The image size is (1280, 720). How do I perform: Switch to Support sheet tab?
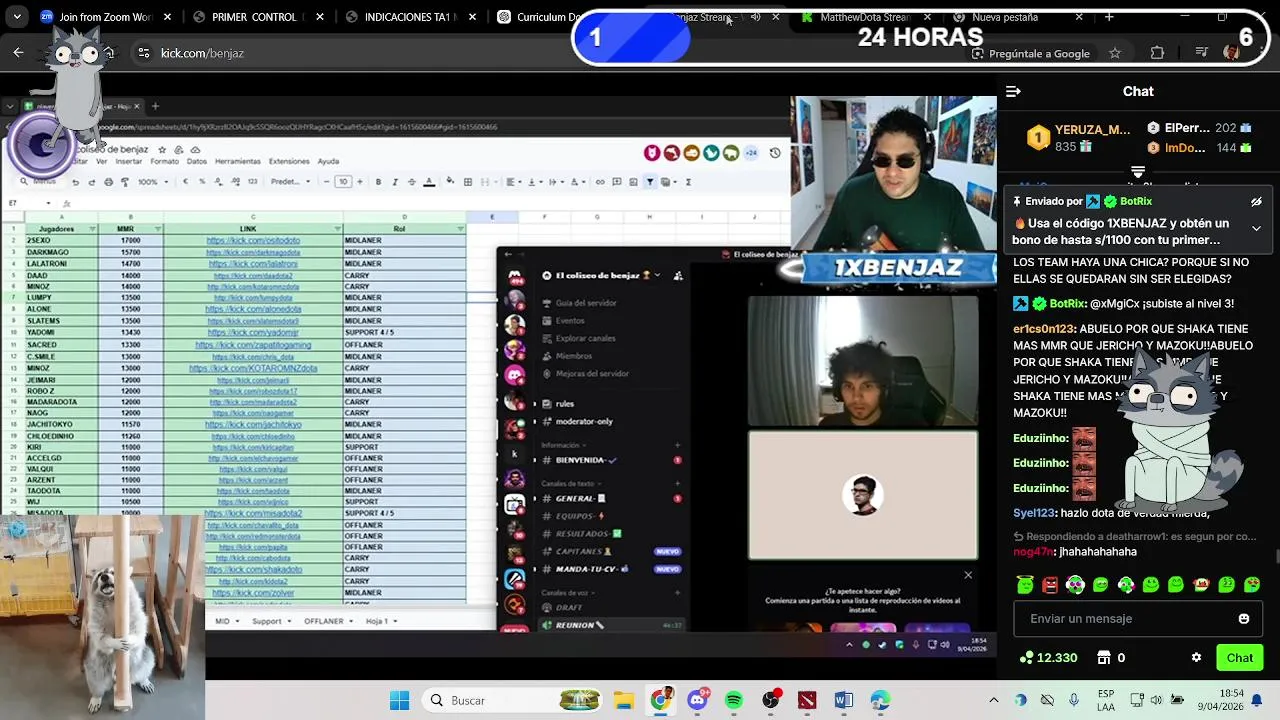271,621
